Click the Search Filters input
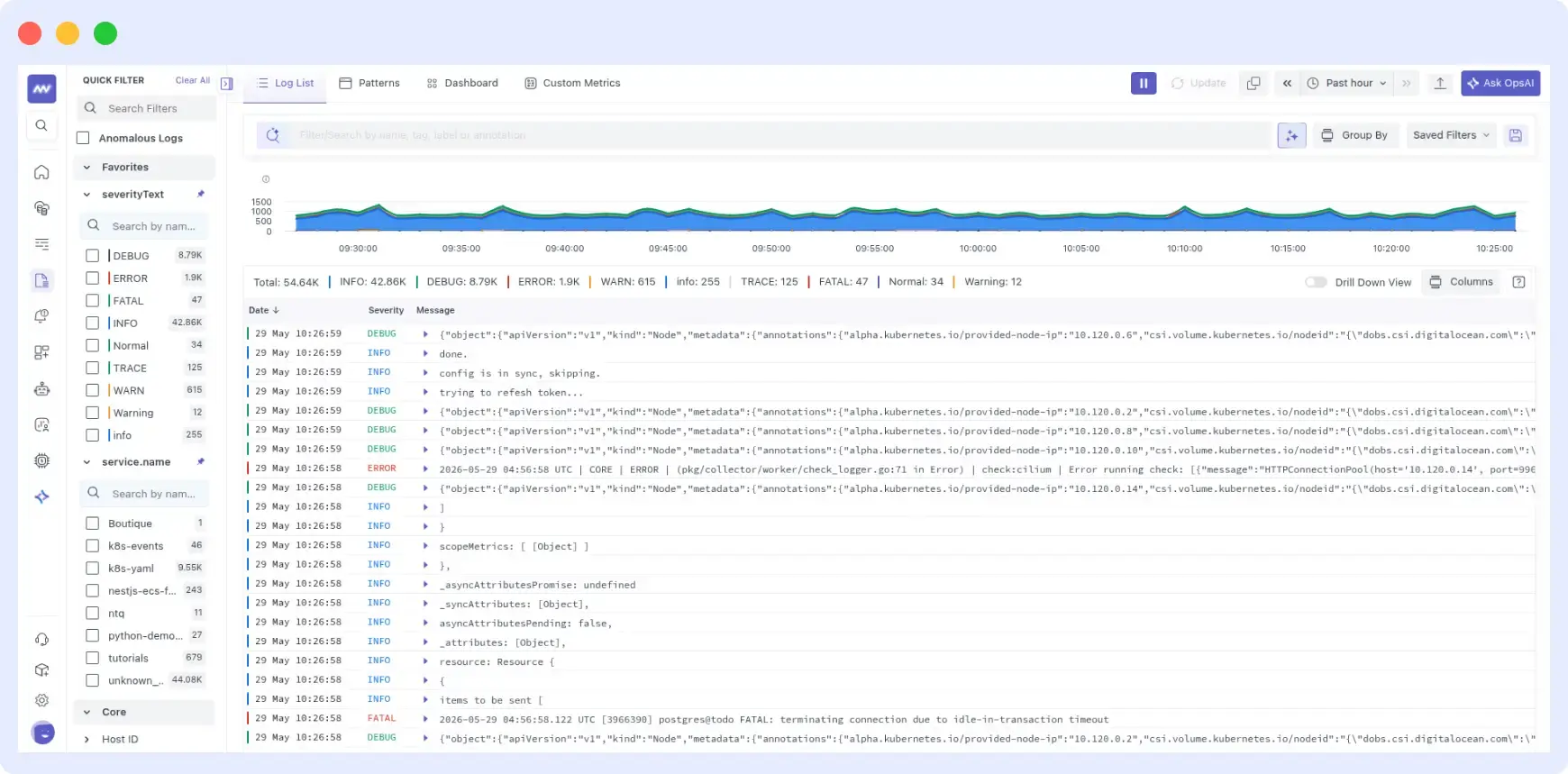Screen dimensions: 1568x774 148,108
